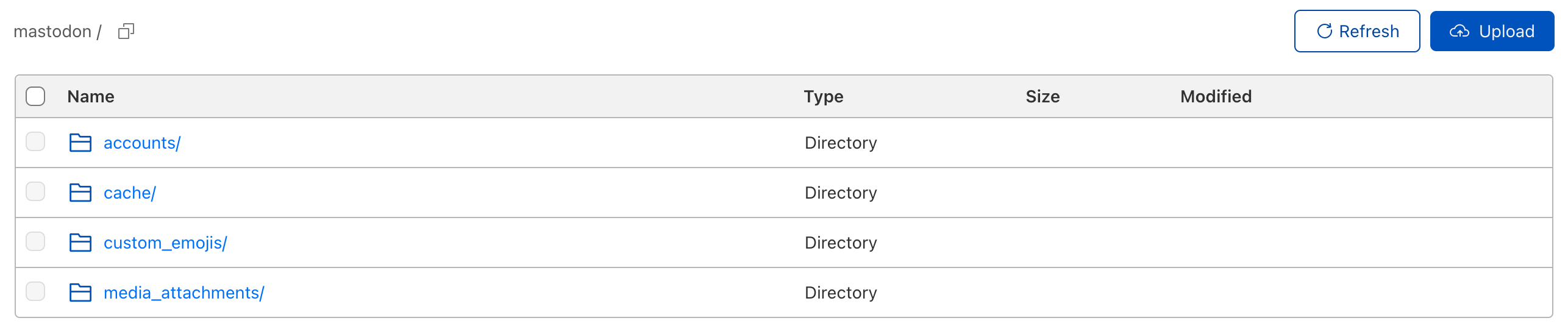Click the Type column header
Image resolution: width=1568 pixels, height=329 pixels.
click(823, 96)
